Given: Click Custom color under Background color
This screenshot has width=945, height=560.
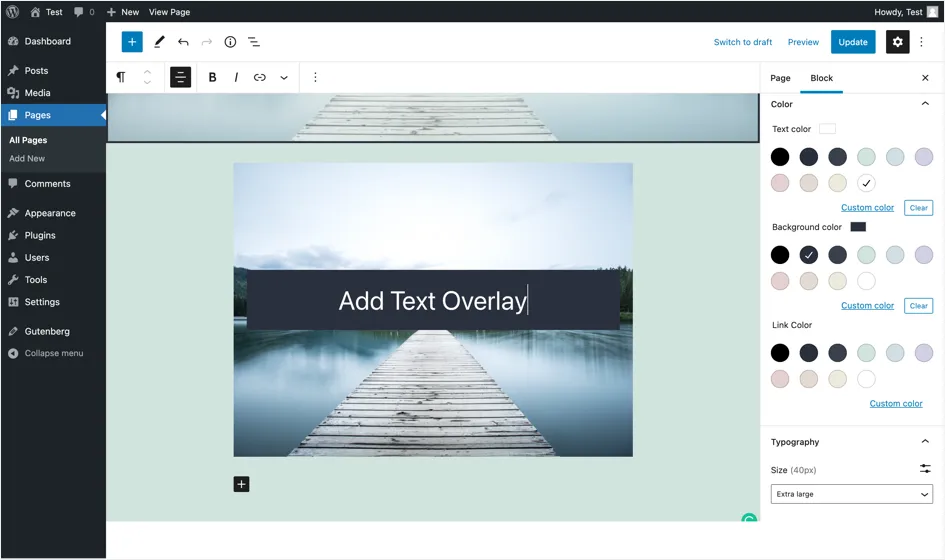Looking at the screenshot, I should [x=867, y=306].
